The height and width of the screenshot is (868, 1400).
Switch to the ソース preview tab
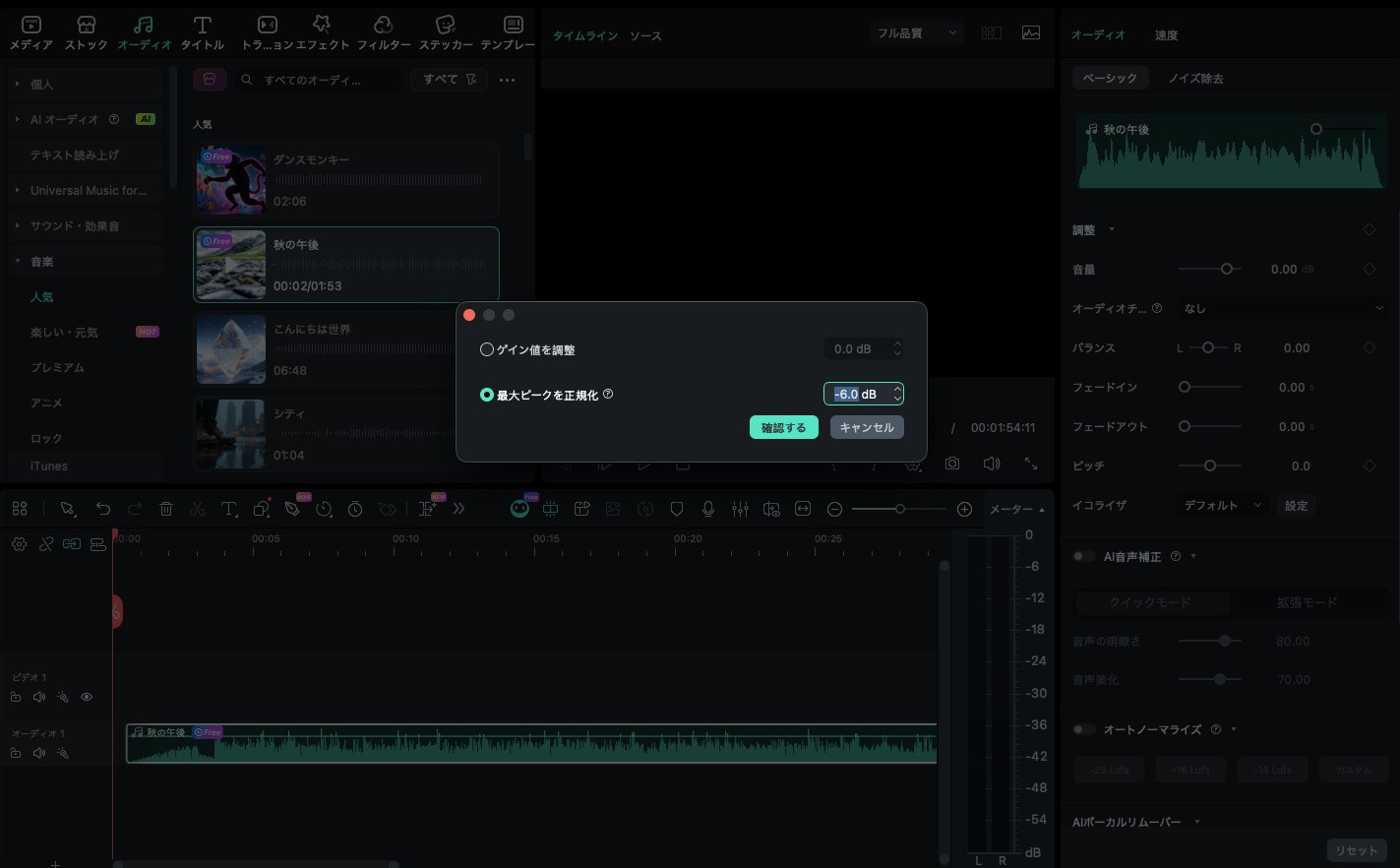(x=645, y=35)
